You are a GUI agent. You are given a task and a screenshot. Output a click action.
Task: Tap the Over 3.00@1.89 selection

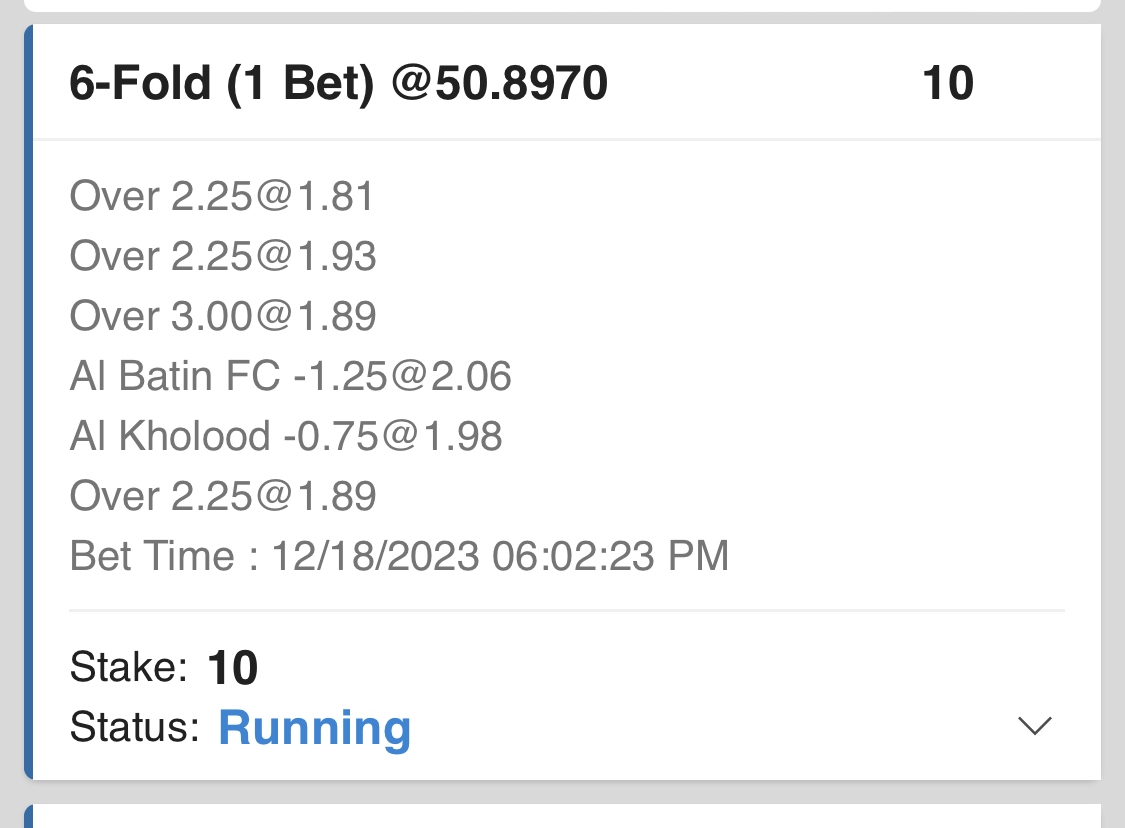click(223, 317)
